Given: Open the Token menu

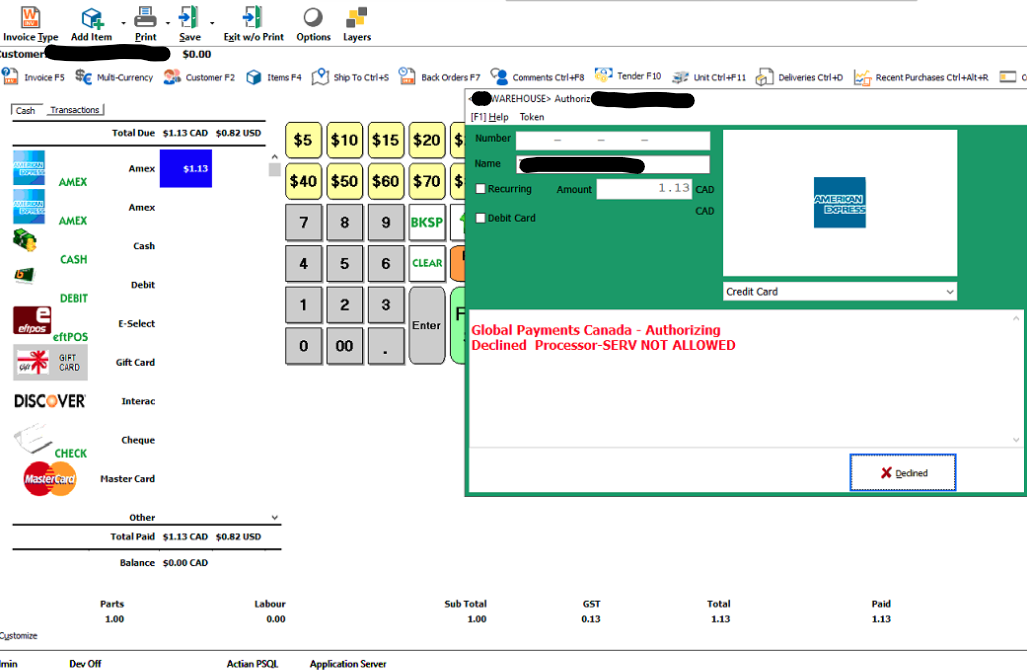Looking at the screenshot, I should 532,117.
